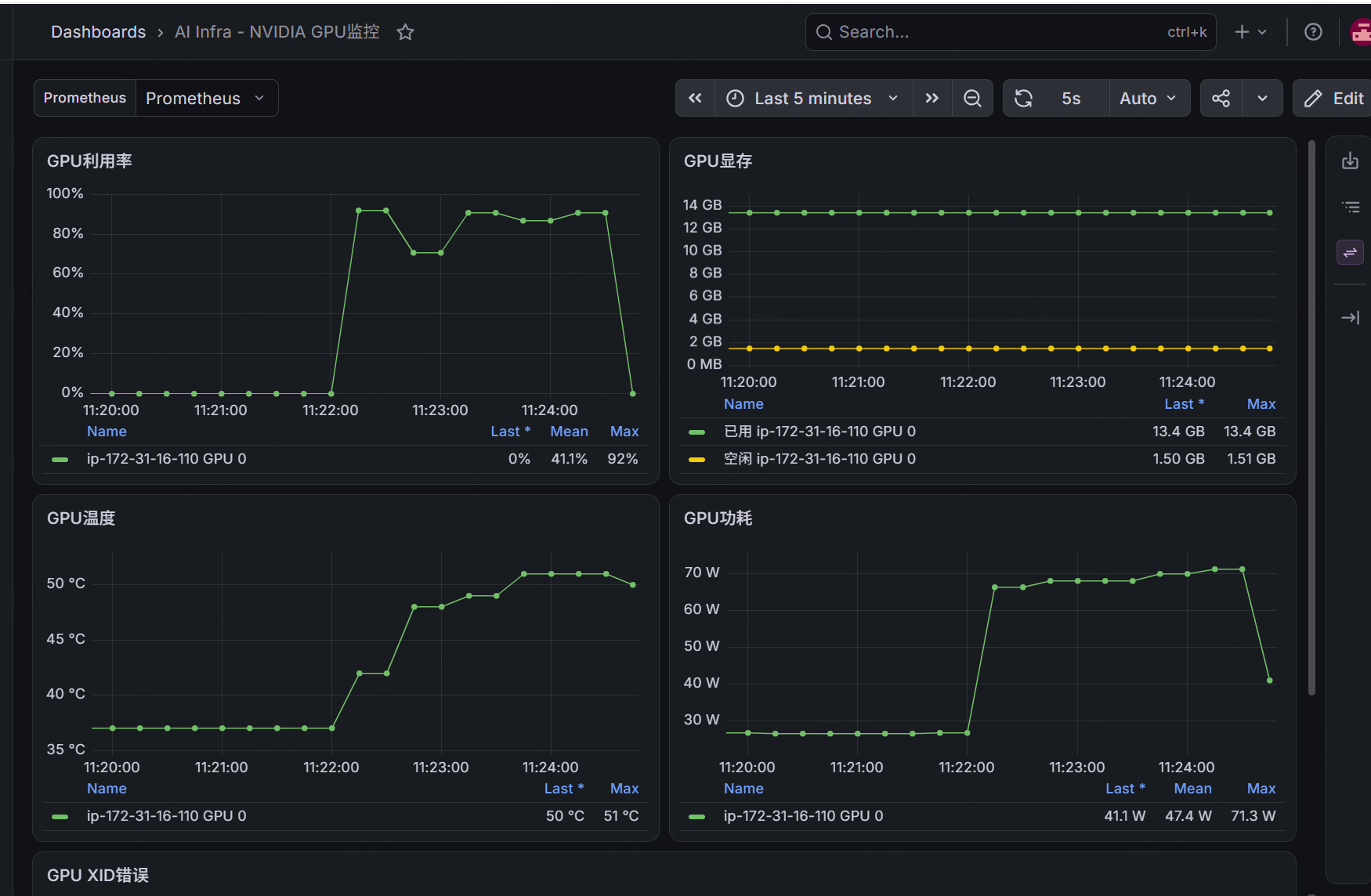1371x896 pixels.
Task: Click the dashboard vertical scrollbar
Action: (x=1311, y=417)
